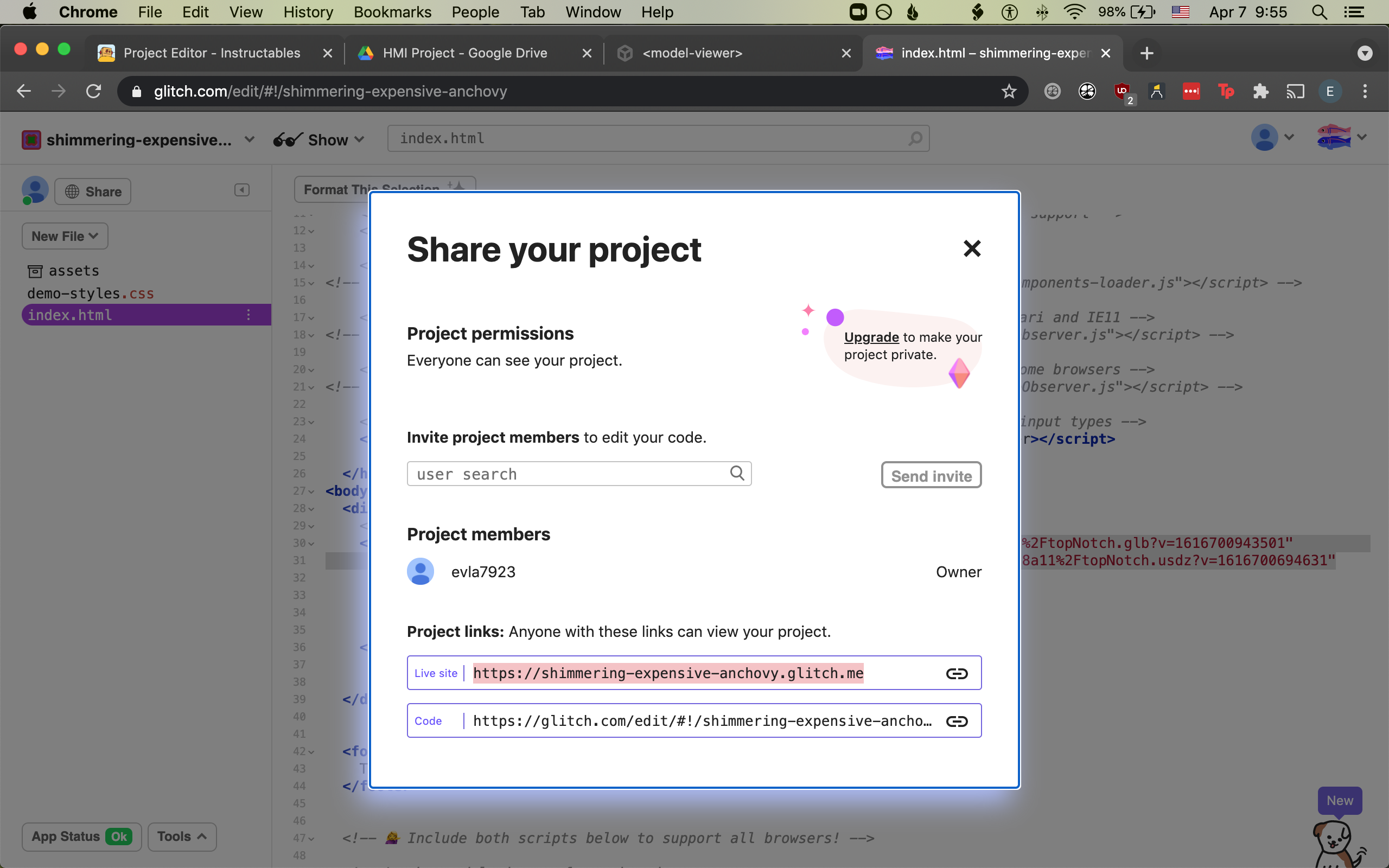Screen dimensions: 1389x868
Task: Expand the Tools menu
Action: [182, 837]
